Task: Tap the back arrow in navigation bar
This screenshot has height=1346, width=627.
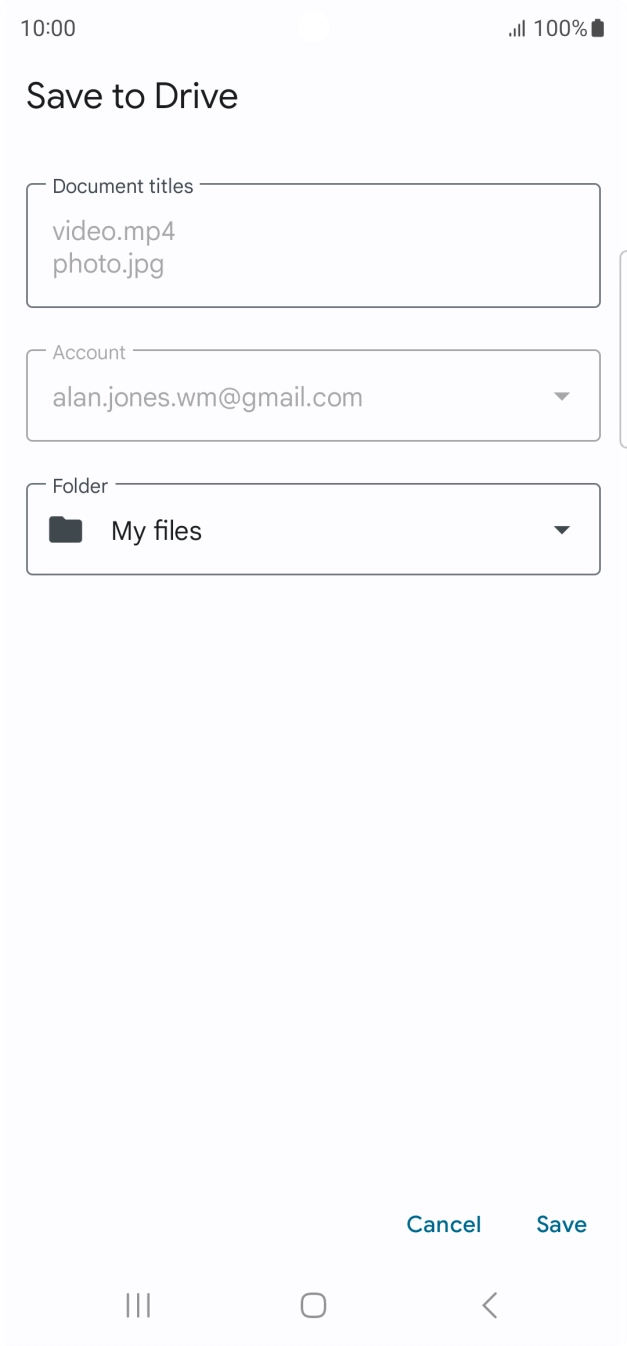Action: [x=489, y=1304]
